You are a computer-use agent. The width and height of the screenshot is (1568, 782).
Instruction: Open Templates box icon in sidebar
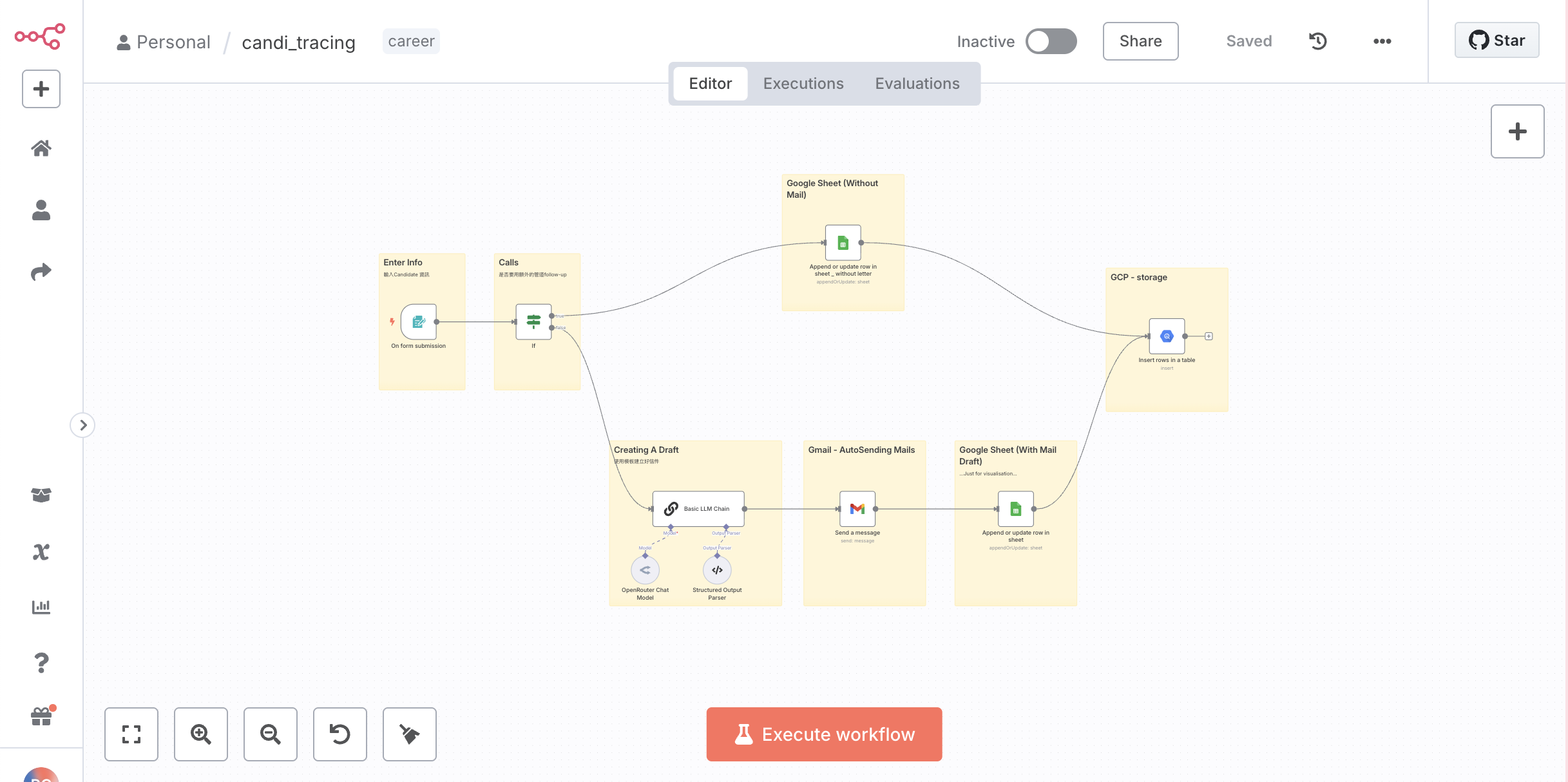[x=41, y=495]
